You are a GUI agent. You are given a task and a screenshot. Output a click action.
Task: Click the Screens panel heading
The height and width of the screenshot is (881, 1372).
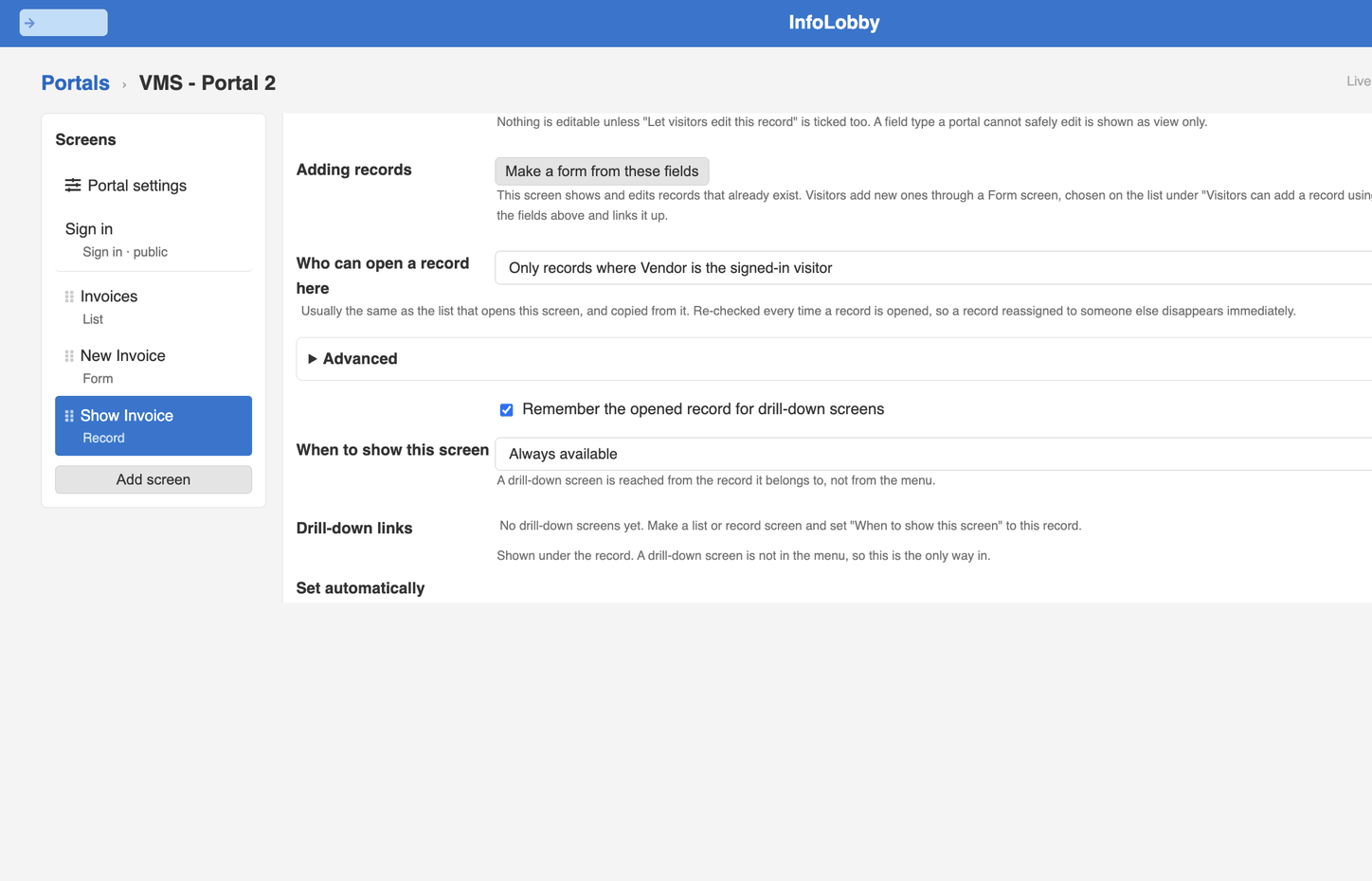pos(85,140)
